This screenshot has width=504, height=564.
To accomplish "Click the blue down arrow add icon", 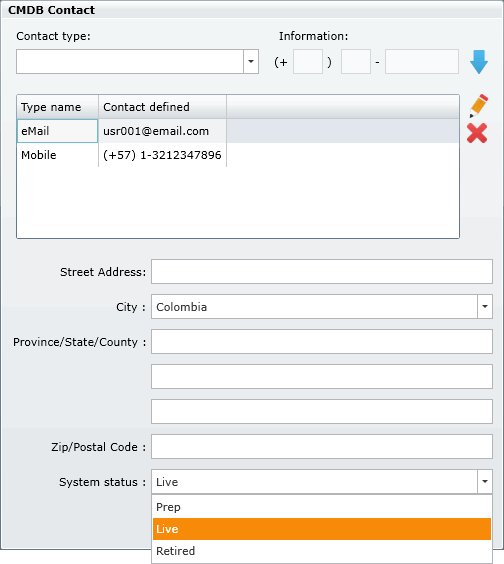I will point(479,62).
